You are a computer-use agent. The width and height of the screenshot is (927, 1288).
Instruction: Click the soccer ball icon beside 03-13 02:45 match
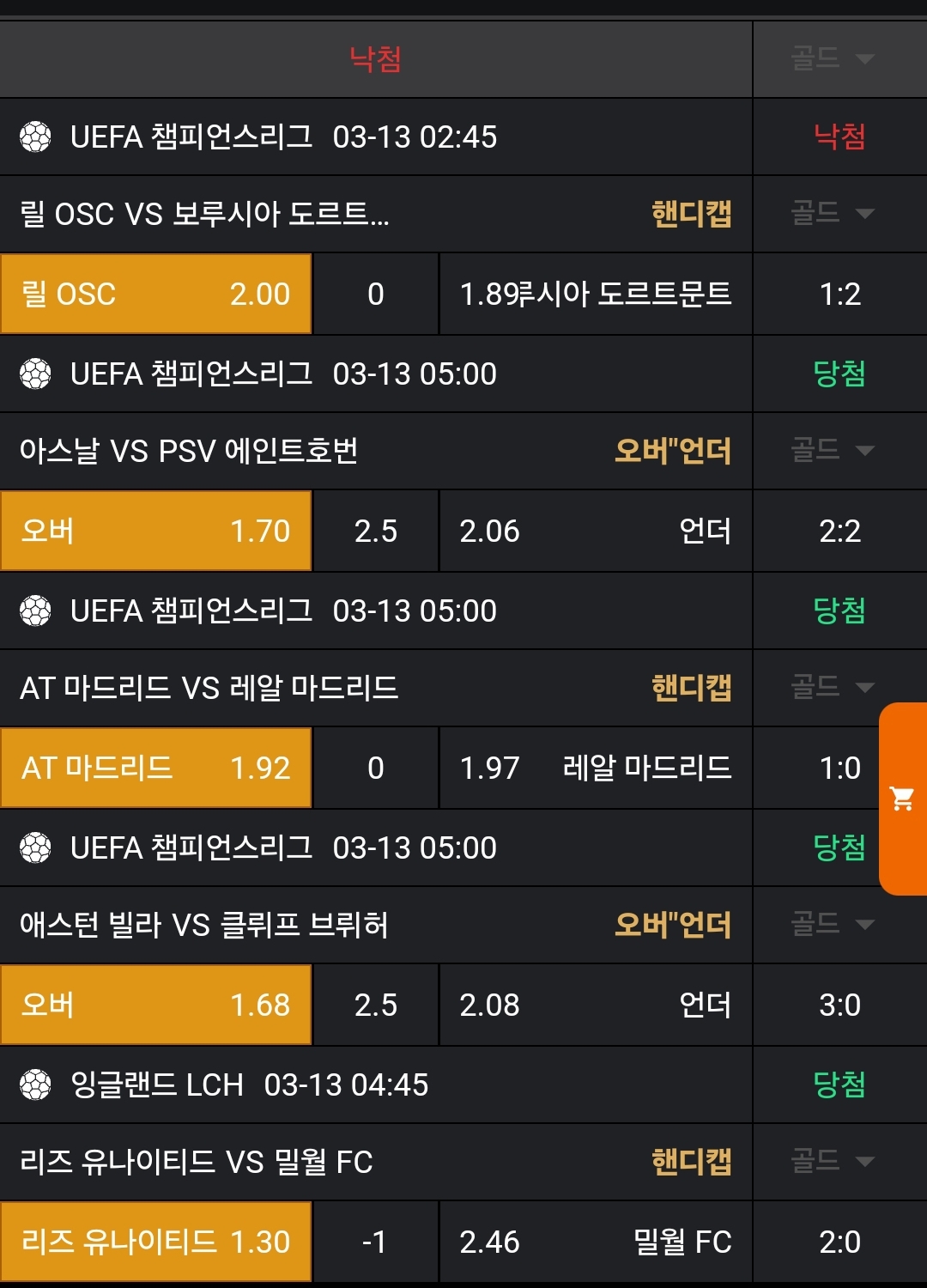35,137
